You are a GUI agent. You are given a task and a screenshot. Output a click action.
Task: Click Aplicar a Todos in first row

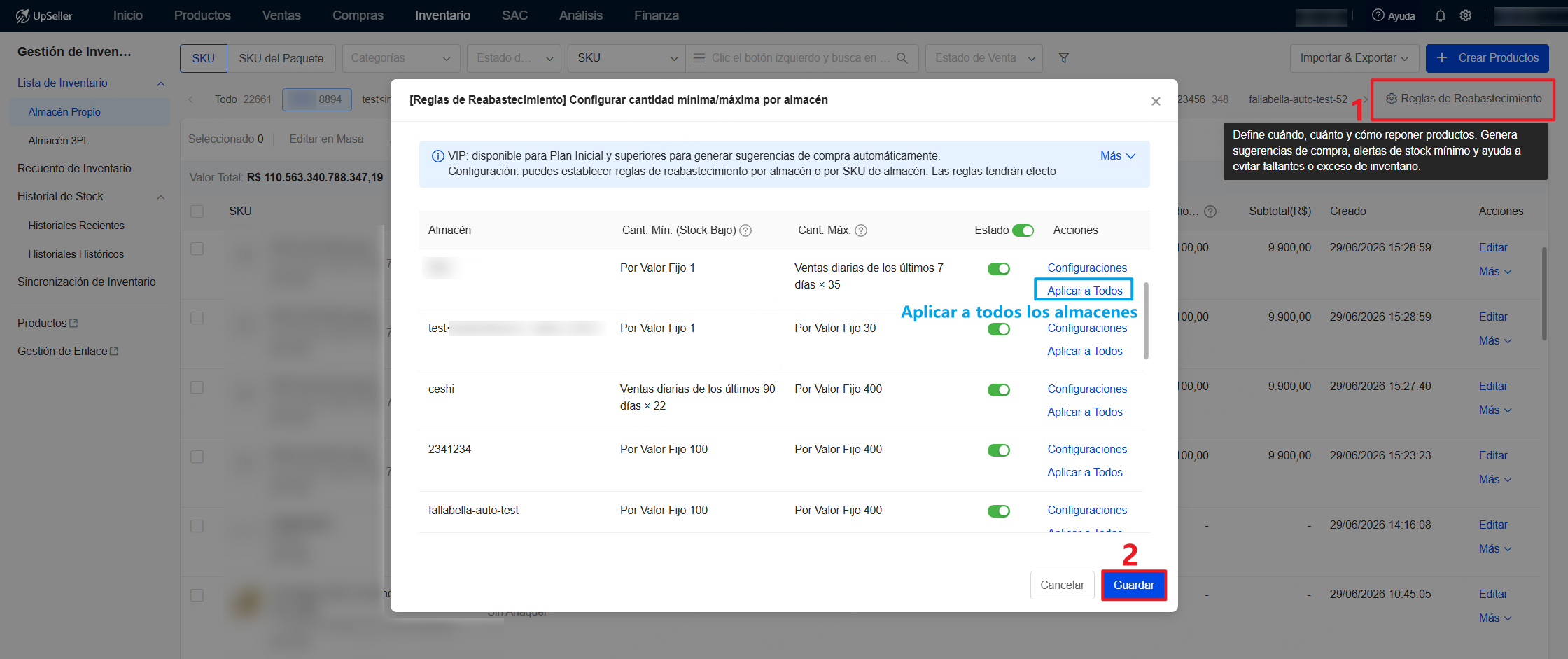(1084, 291)
